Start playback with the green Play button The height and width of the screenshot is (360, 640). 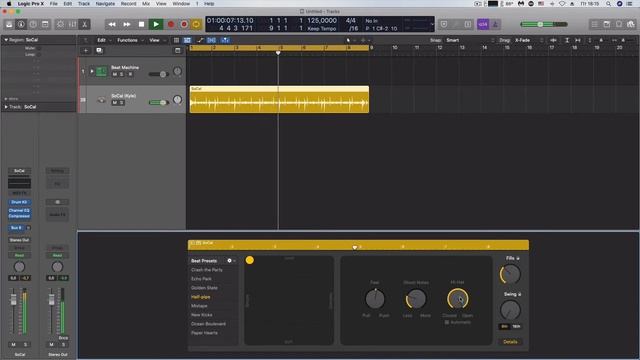coord(156,24)
